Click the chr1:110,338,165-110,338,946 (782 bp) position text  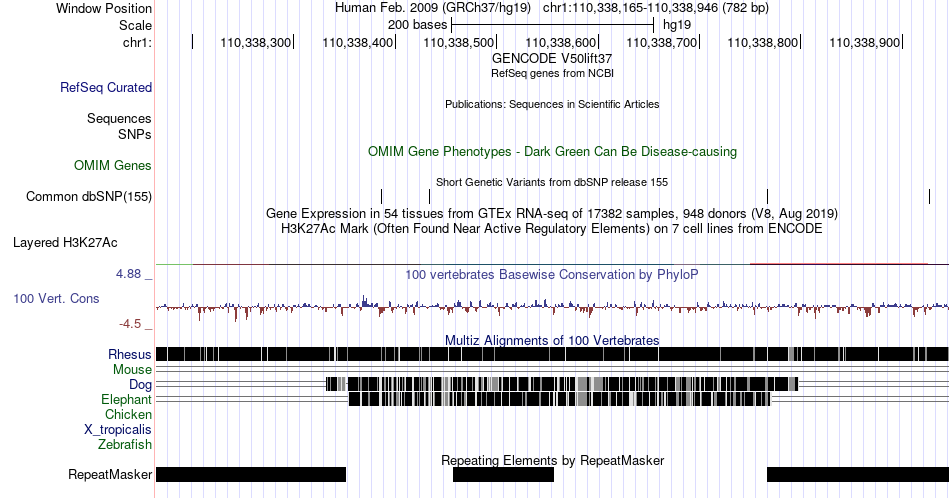(x=656, y=8)
